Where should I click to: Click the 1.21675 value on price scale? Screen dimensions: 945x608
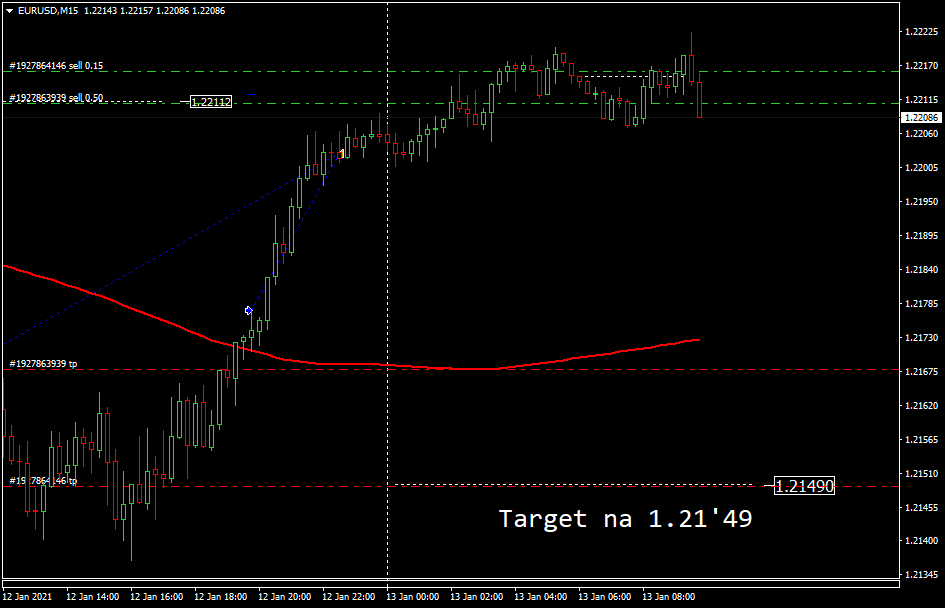tap(922, 372)
